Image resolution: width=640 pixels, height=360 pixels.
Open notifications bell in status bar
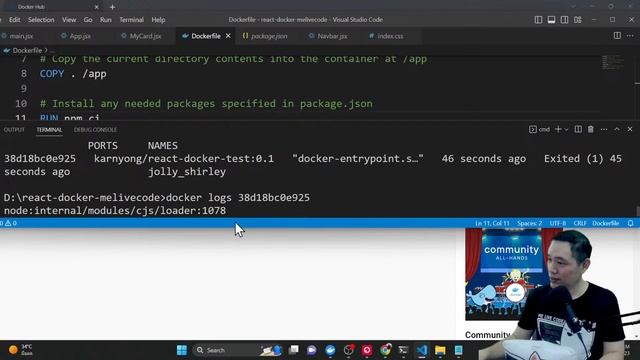631,223
